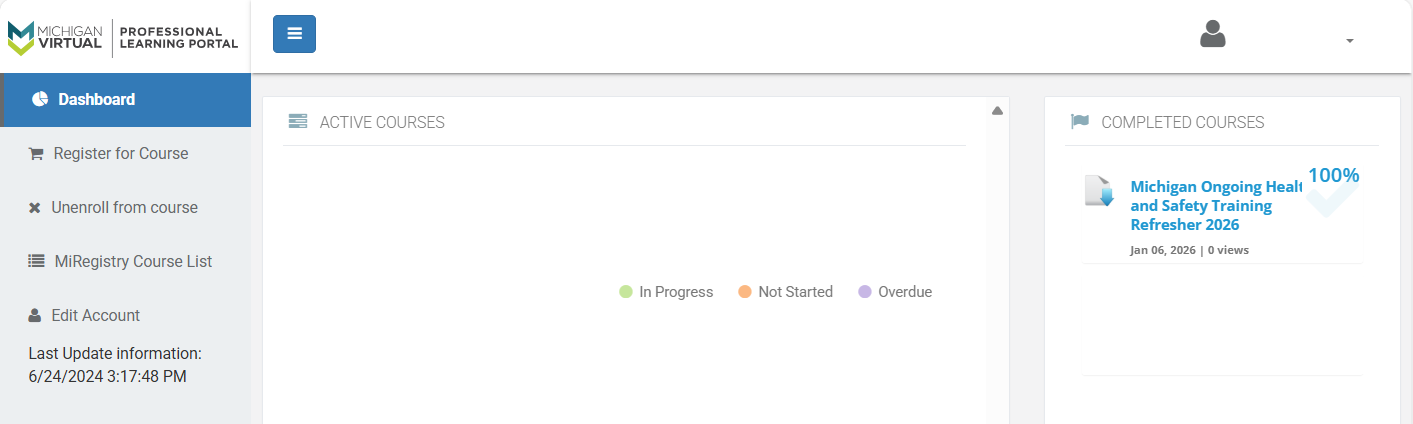
Task: Click the user profile avatar icon
Action: click(1213, 35)
